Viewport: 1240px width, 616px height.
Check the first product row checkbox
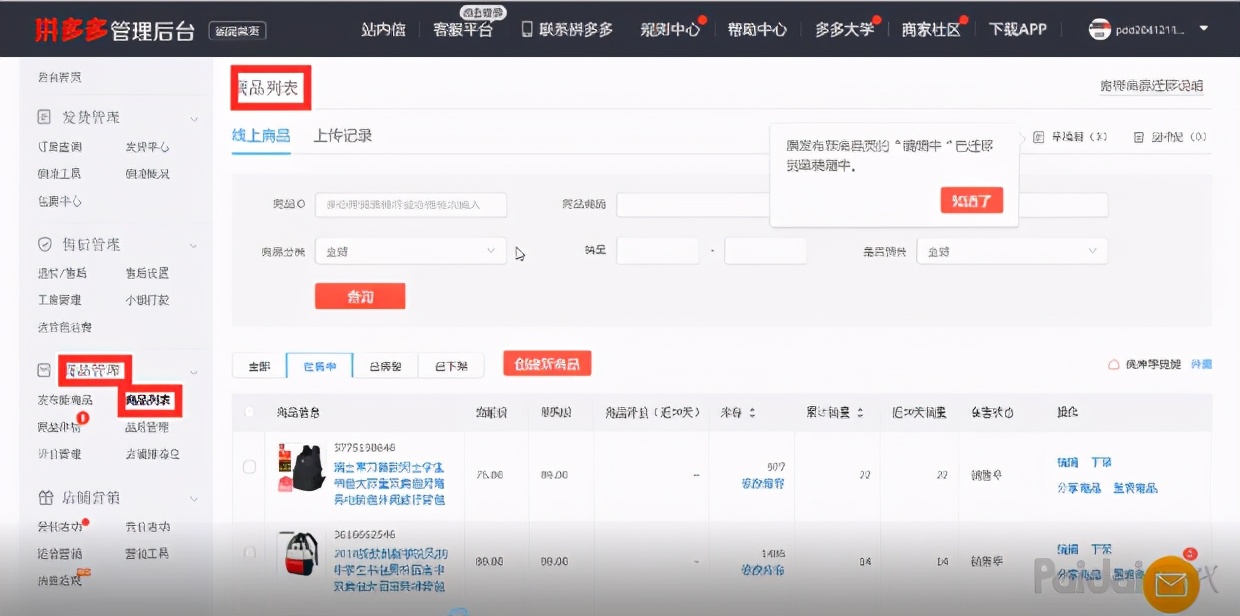[x=249, y=466]
